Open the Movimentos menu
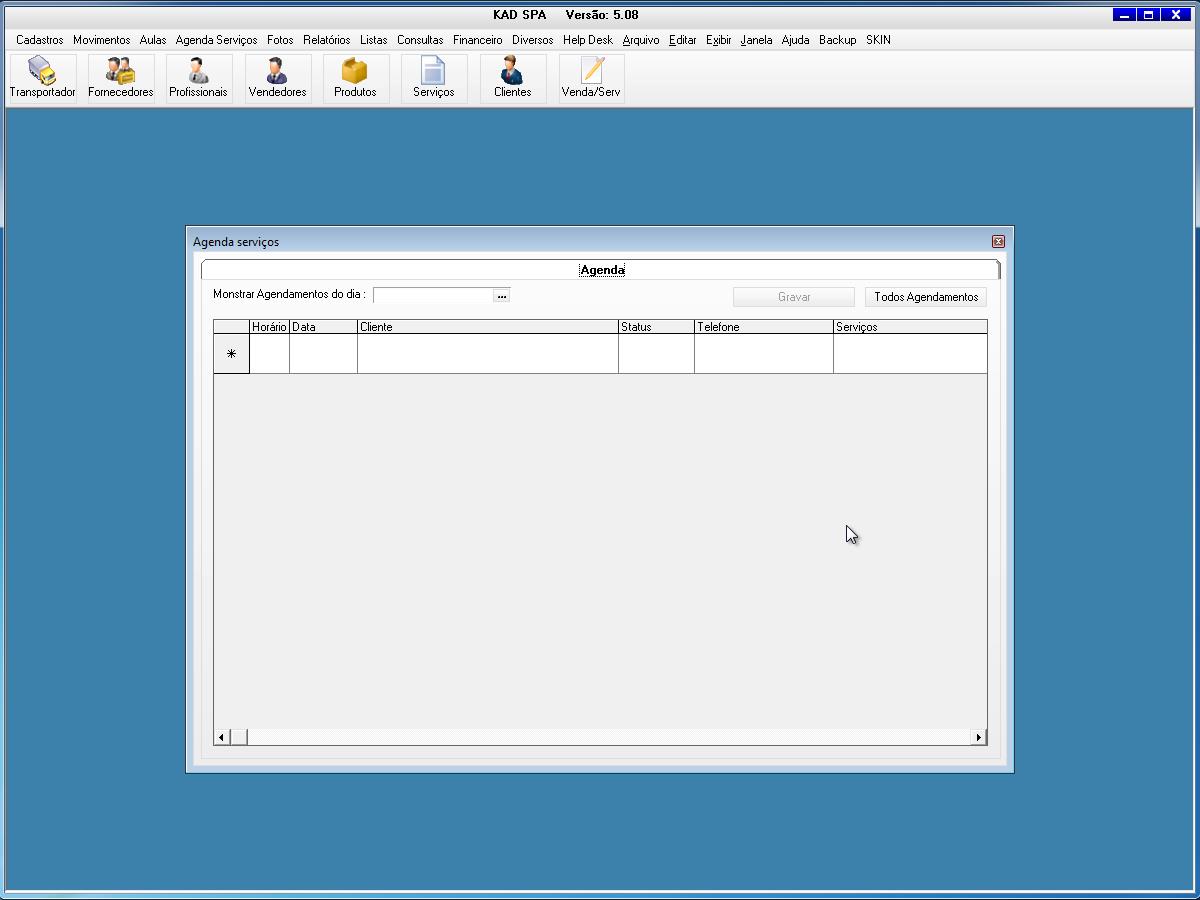Viewport: 1200px width, 900px height. pyautogui.click(x=101, y=40)
